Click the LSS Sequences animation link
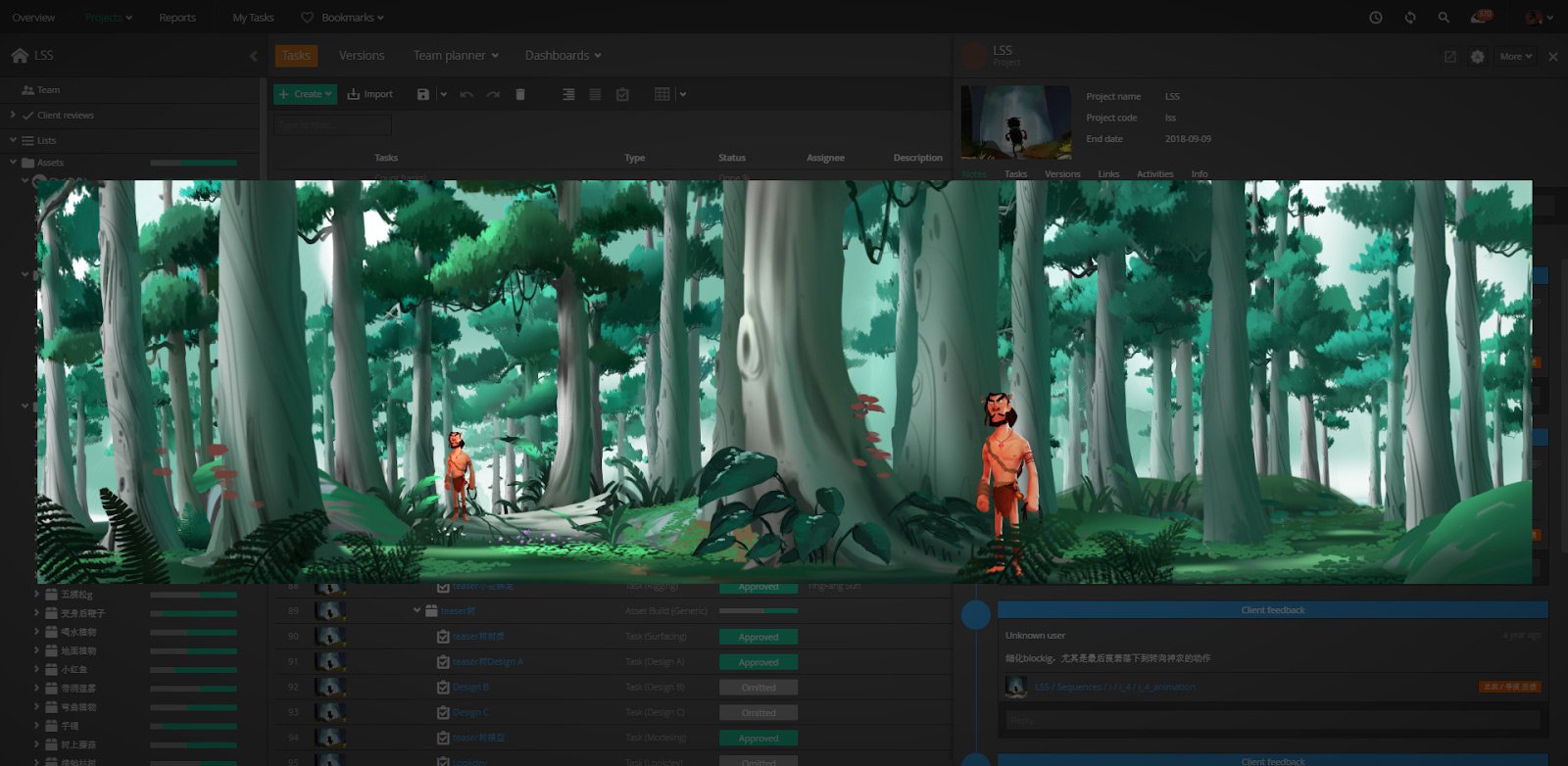 coord(1115,688)
